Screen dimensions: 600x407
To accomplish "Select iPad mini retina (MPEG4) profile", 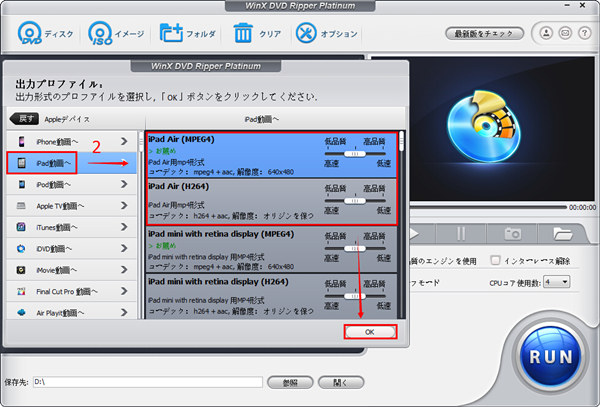I will point(271,249).
